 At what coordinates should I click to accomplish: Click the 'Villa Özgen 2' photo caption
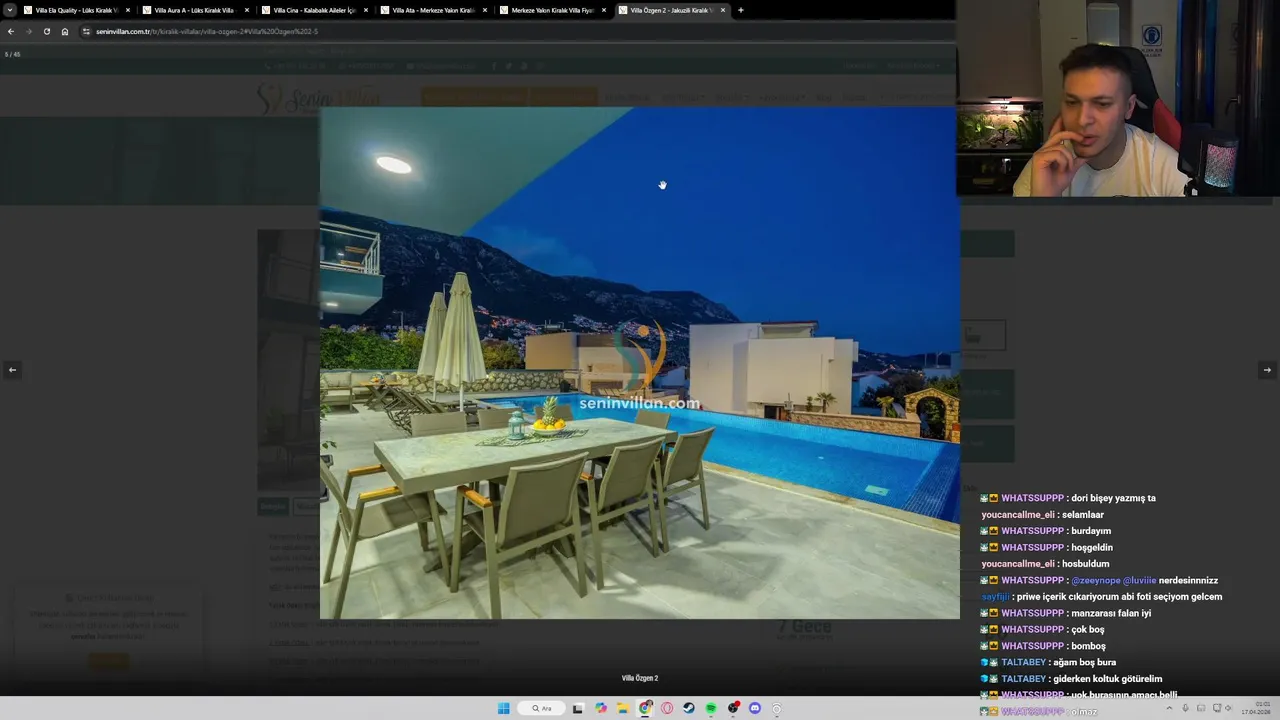[x=640, y=678]
